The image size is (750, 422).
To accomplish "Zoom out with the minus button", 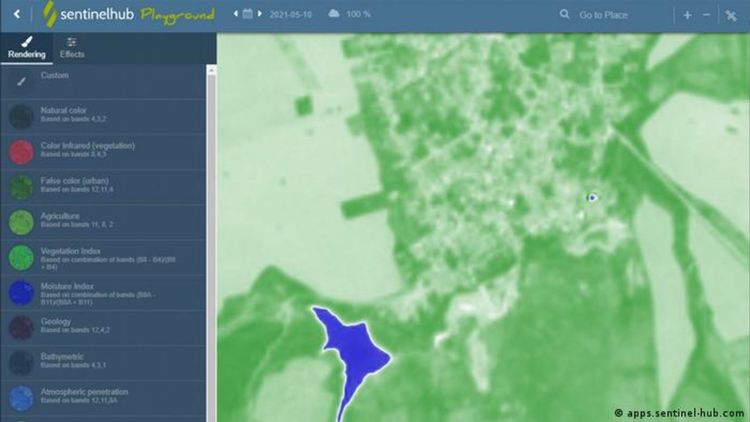I will 706,15.
